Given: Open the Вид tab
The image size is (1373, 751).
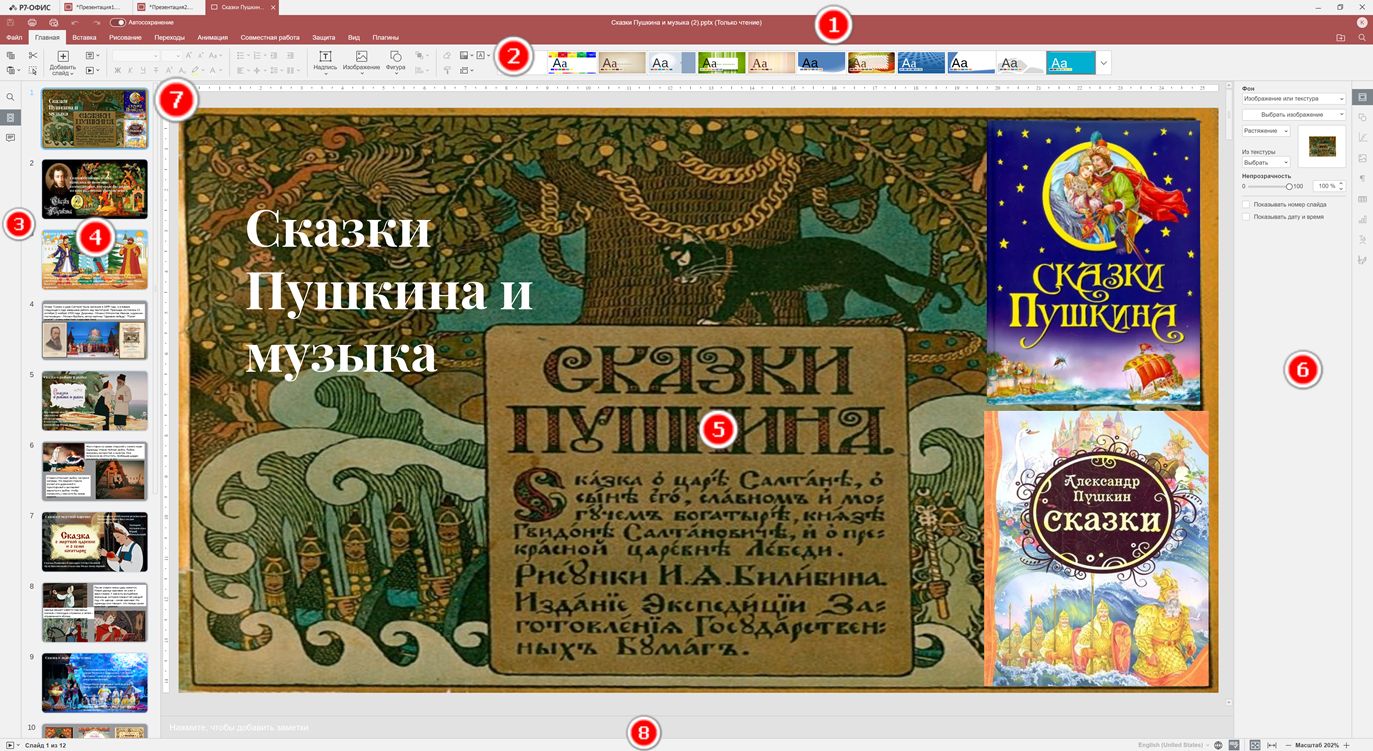Looking at the screenshot, I should click(x=354, y=37).
